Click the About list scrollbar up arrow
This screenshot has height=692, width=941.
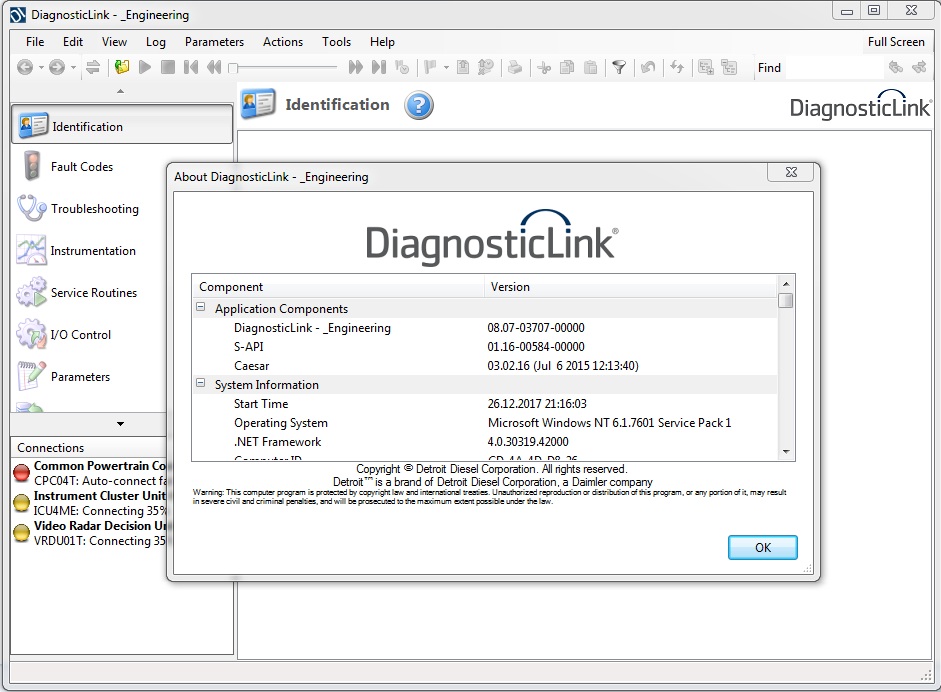pos(786,284)
